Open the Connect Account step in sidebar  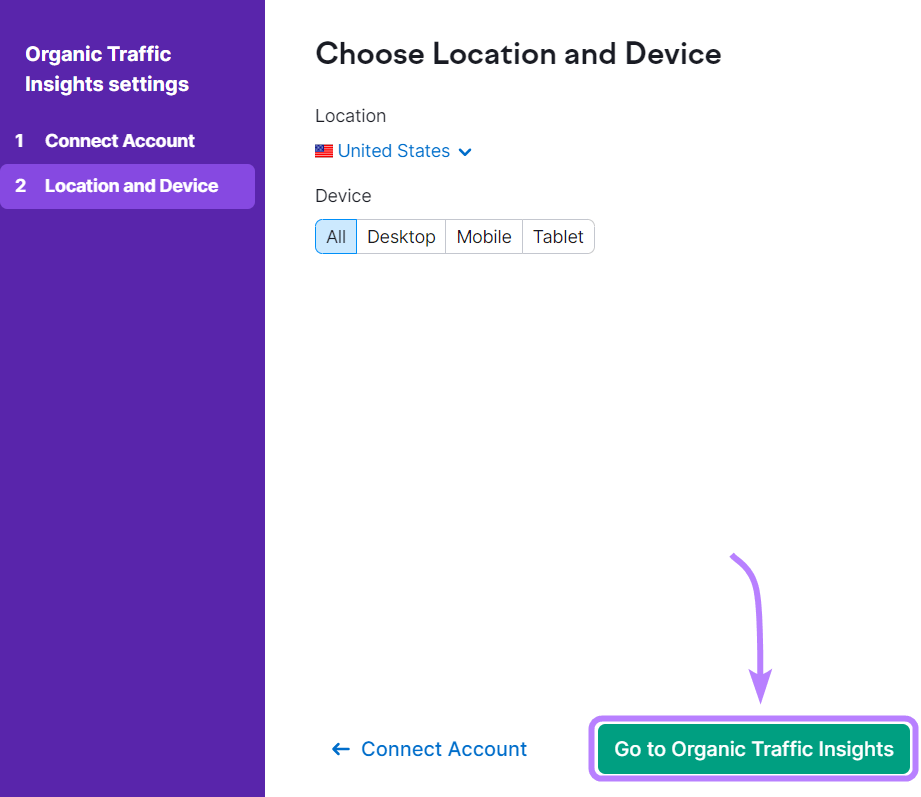118,141
